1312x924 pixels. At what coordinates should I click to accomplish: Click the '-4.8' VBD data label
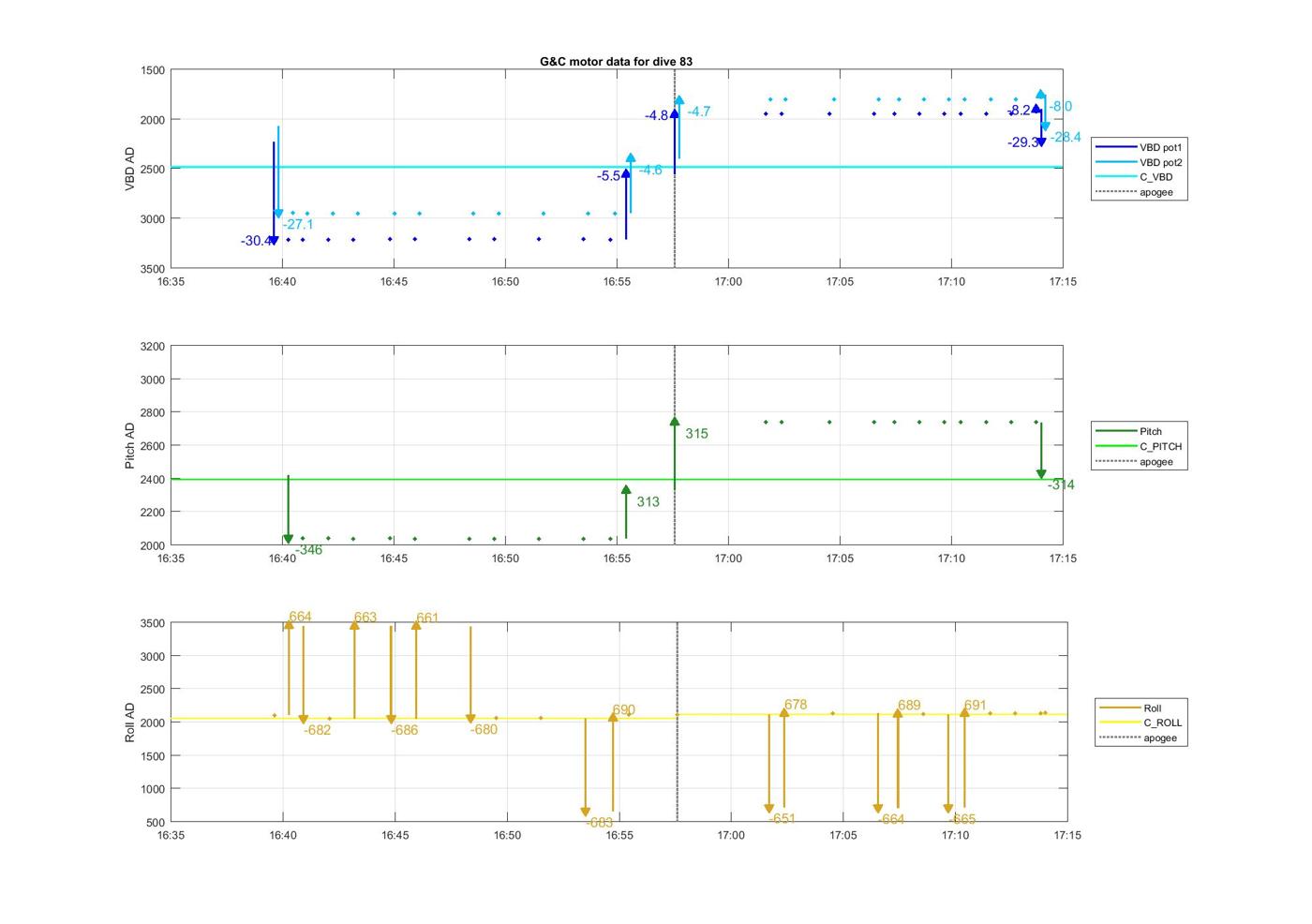click(x=657, y=115)
